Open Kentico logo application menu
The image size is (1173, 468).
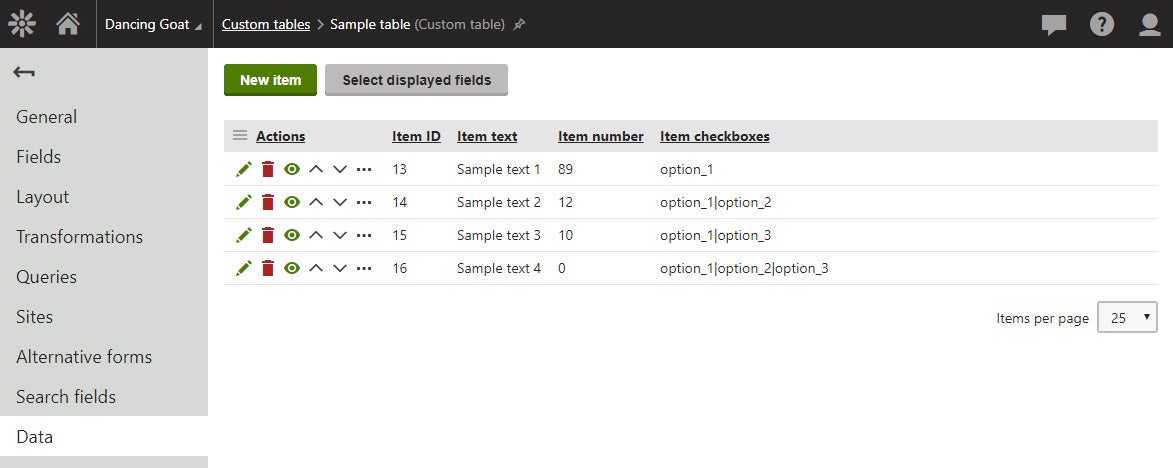click(x=22, y=24)
